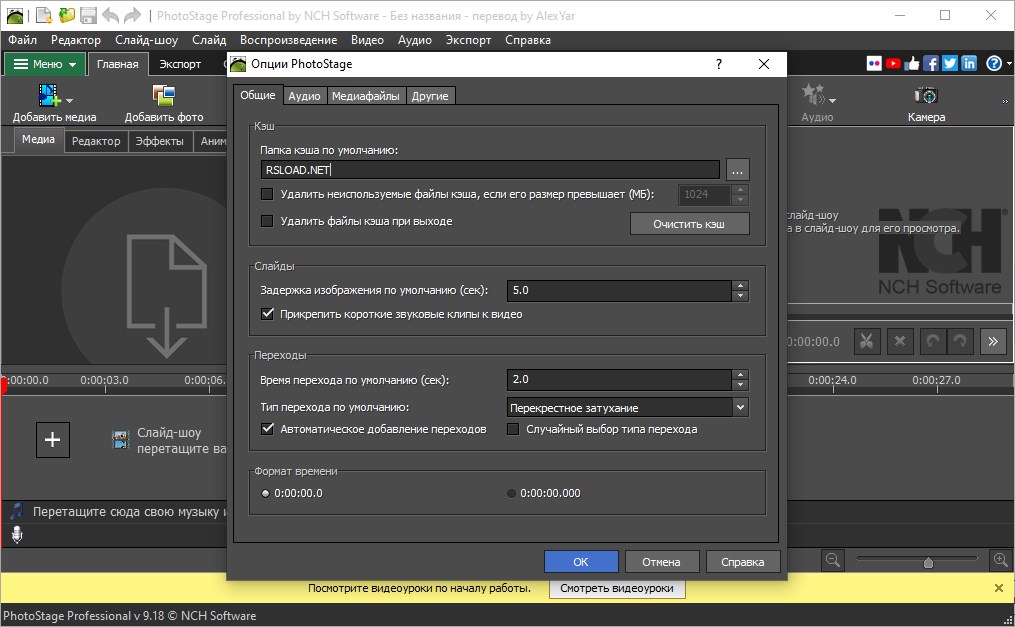Click the plus add slide box
Viewport: 1015px width, 627px height.
pyautogui.click(x=52, y=440)
